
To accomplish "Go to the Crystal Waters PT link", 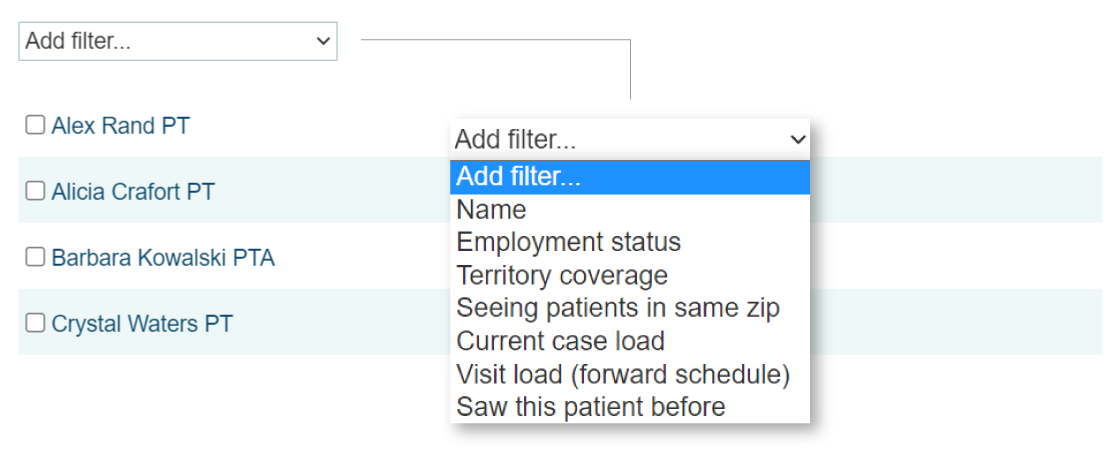I will (x=142, y=324).
